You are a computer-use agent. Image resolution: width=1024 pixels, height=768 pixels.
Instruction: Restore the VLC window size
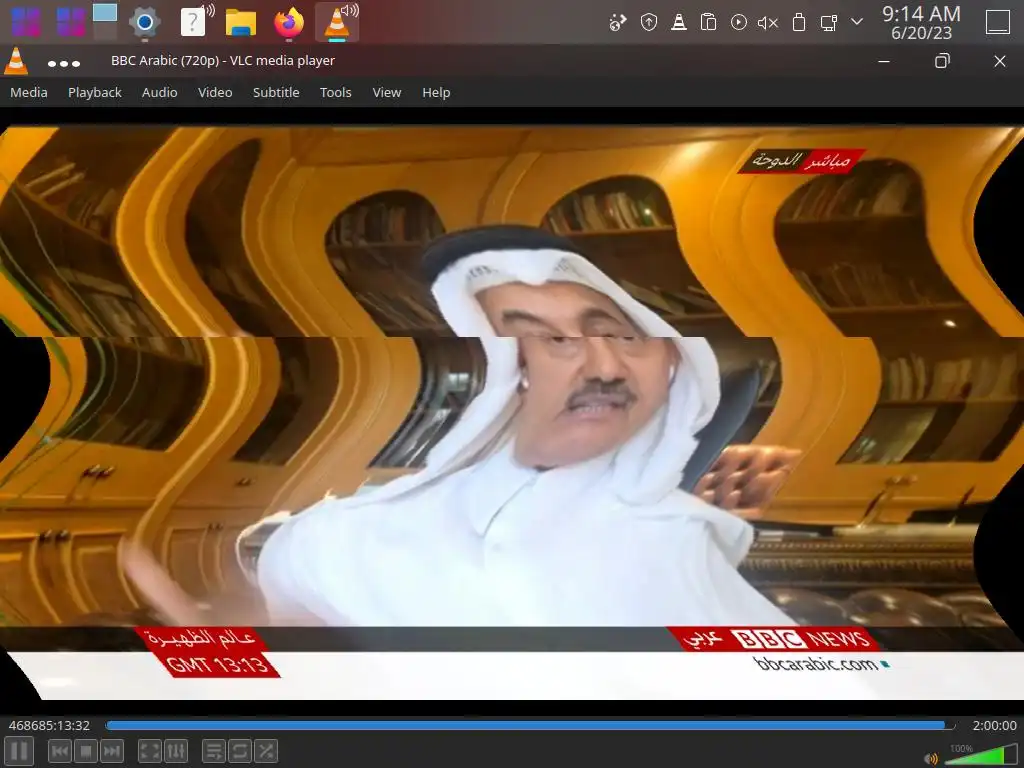(942, 61)
